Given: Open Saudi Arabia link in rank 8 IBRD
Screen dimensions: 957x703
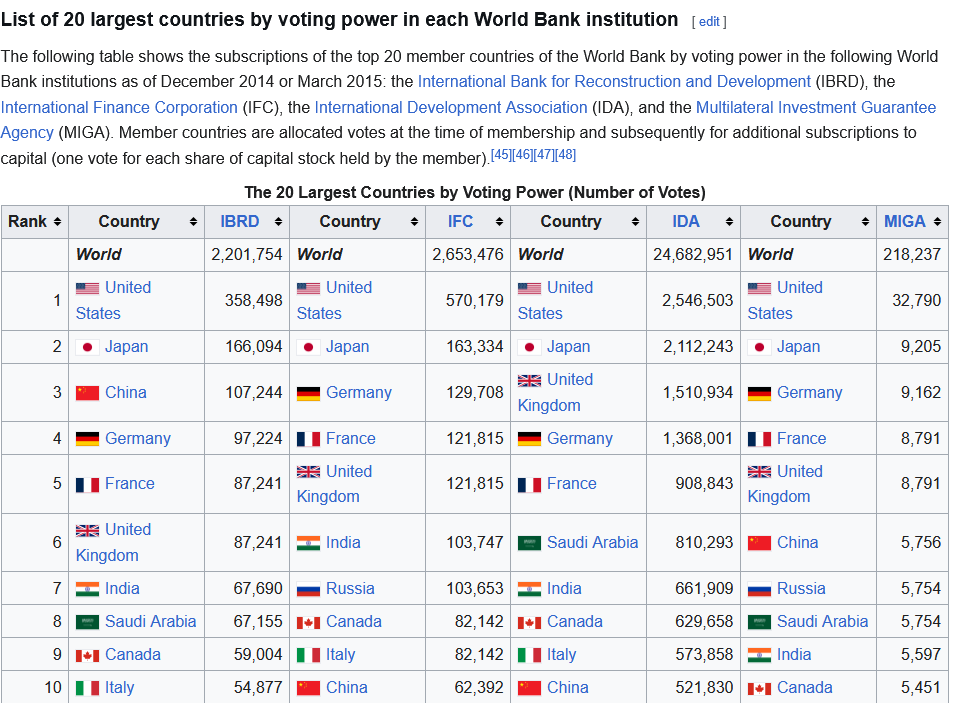Looking at the screenshot, I should point(151,622).
